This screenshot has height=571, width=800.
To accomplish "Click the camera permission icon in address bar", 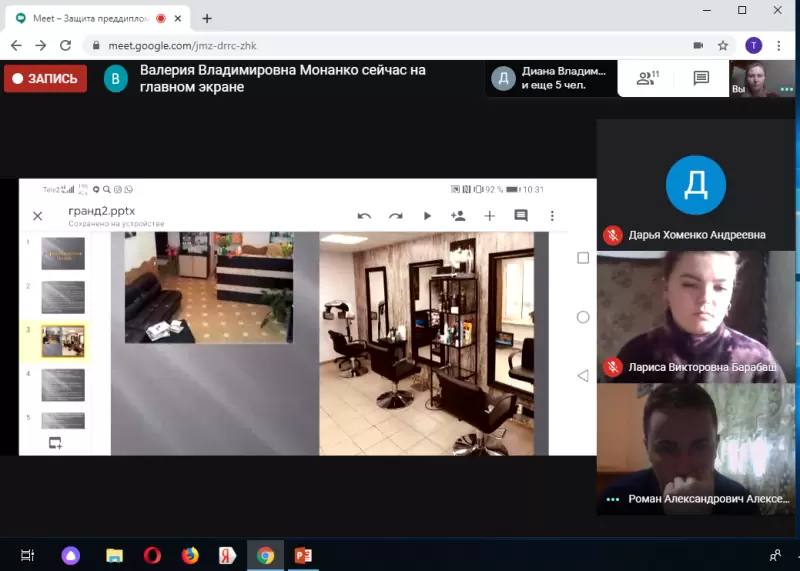I will tap(698, 45).
